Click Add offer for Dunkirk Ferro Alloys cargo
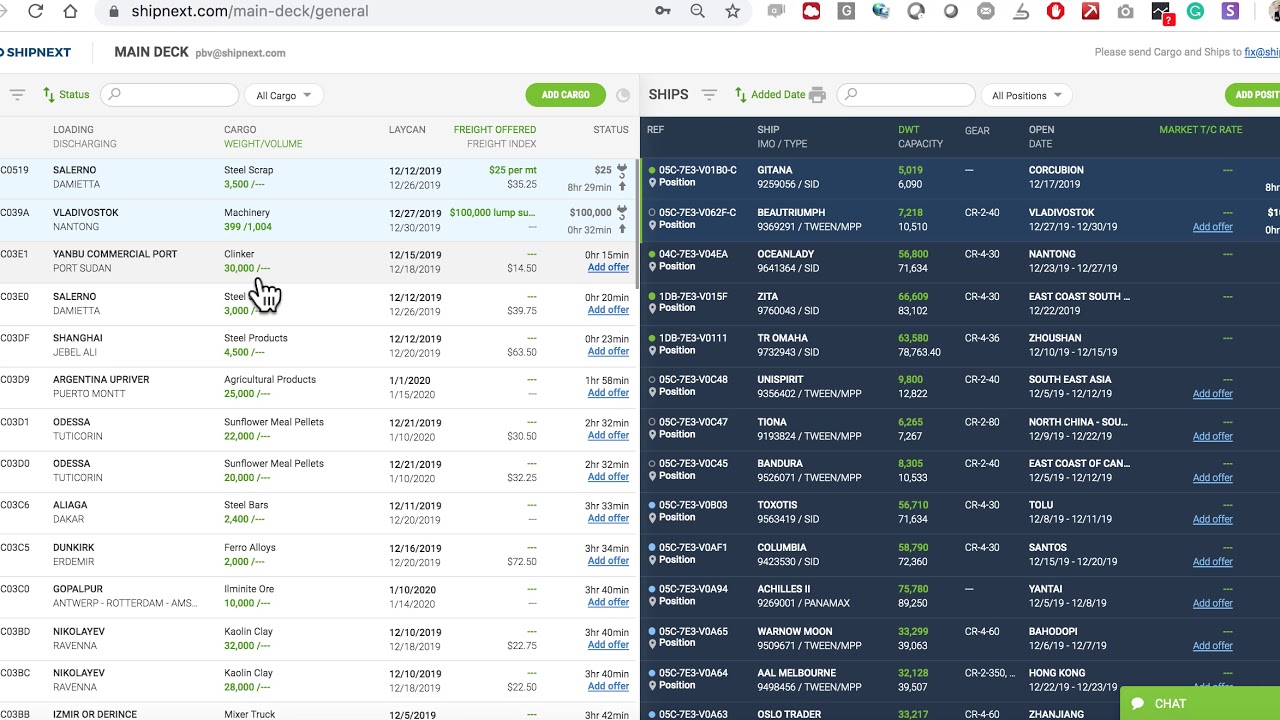The height and width of the screenshot is (720, 1280). 608,561
